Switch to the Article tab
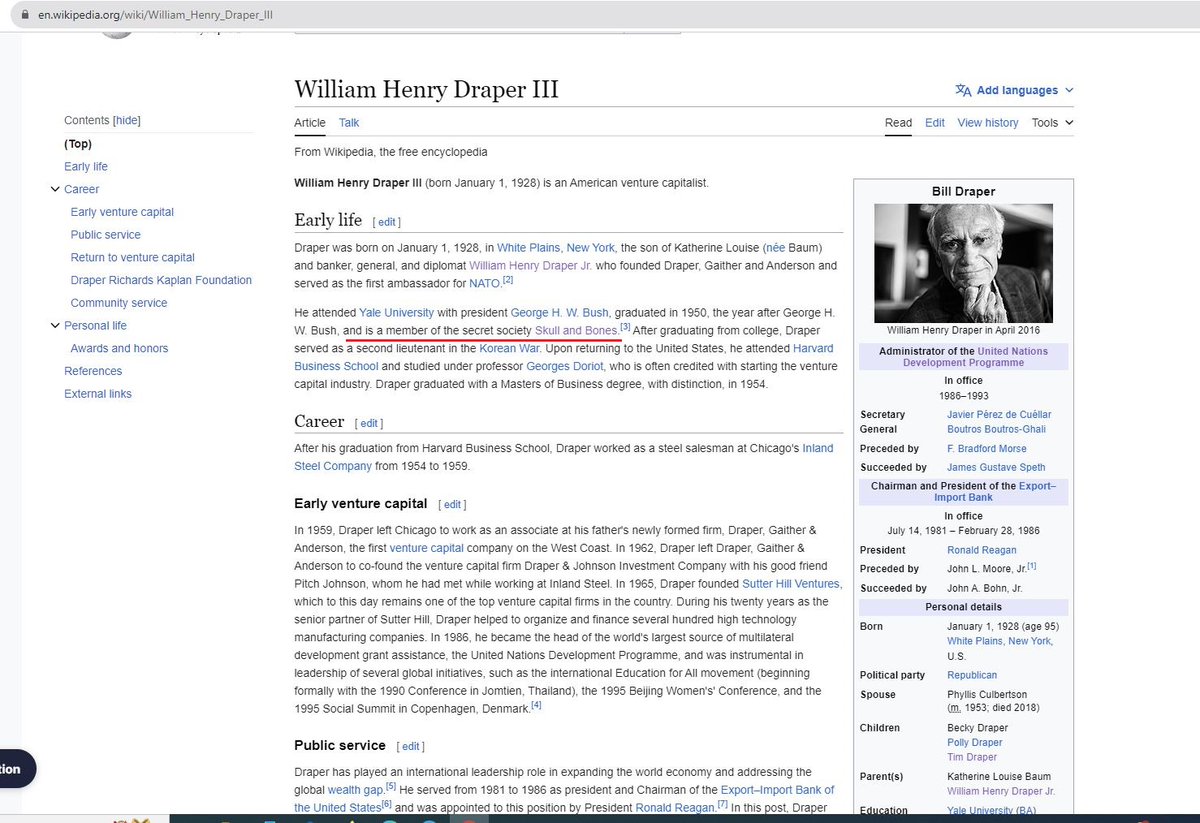Viewport: 1200px width, 823px height. pos(310,123)
